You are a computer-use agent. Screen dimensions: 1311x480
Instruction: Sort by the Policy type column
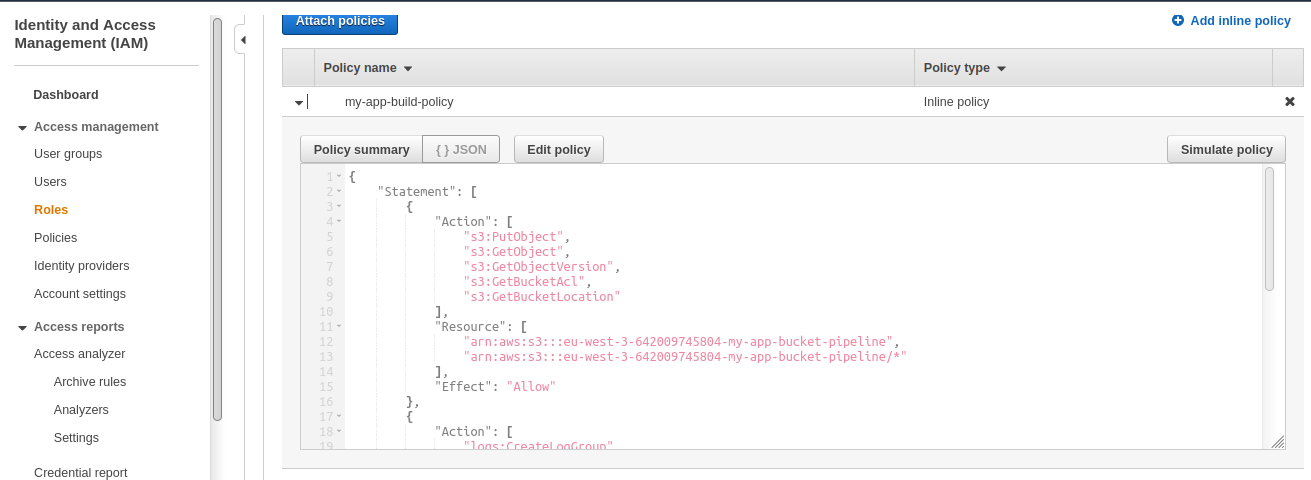[x=964, y=68]
